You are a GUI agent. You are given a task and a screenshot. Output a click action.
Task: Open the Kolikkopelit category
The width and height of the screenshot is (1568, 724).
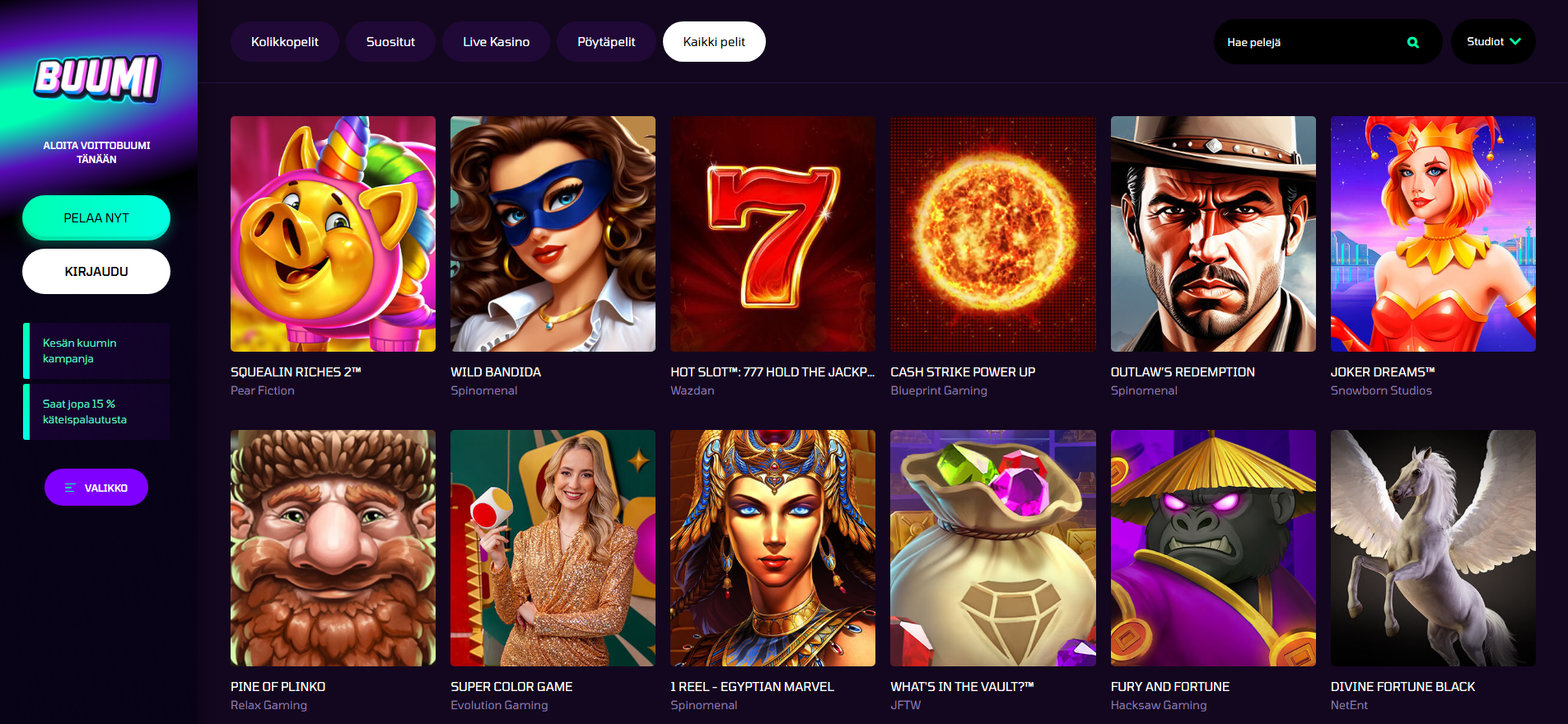click(284, 41)
